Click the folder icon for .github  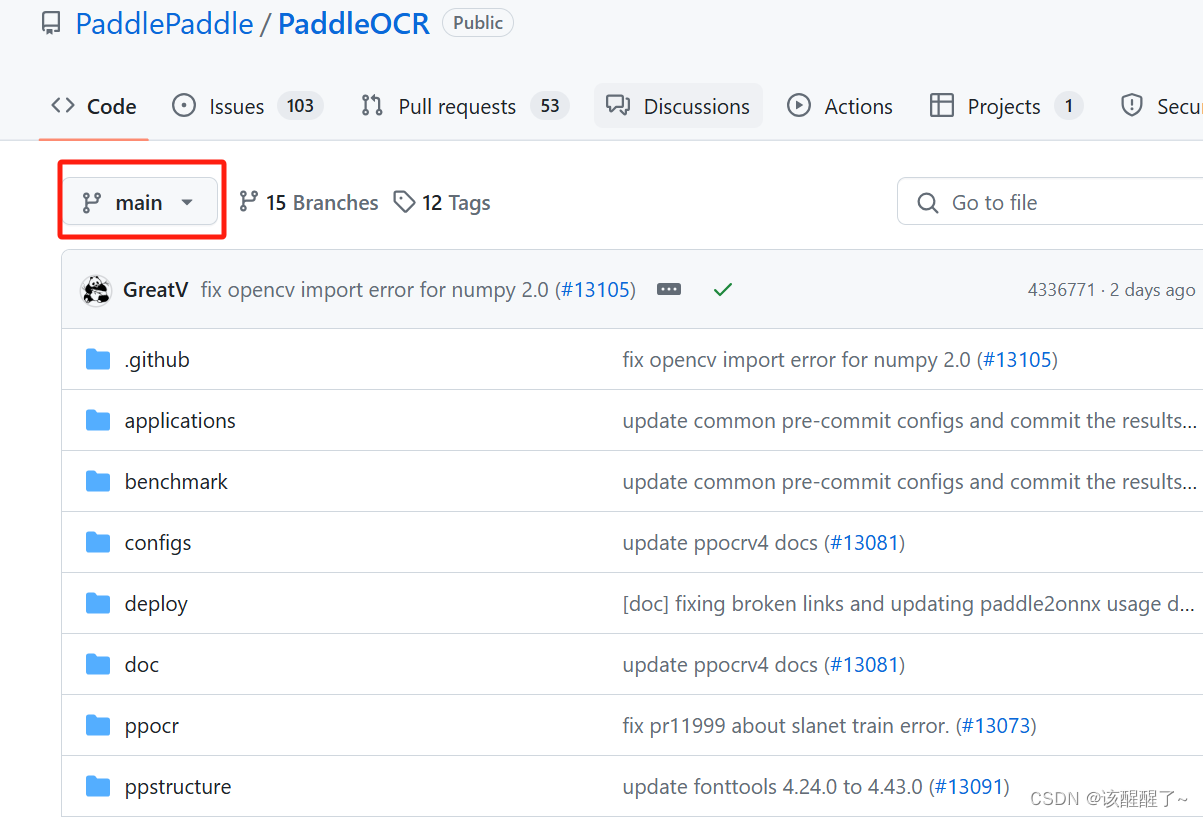(x=98, y=359)
